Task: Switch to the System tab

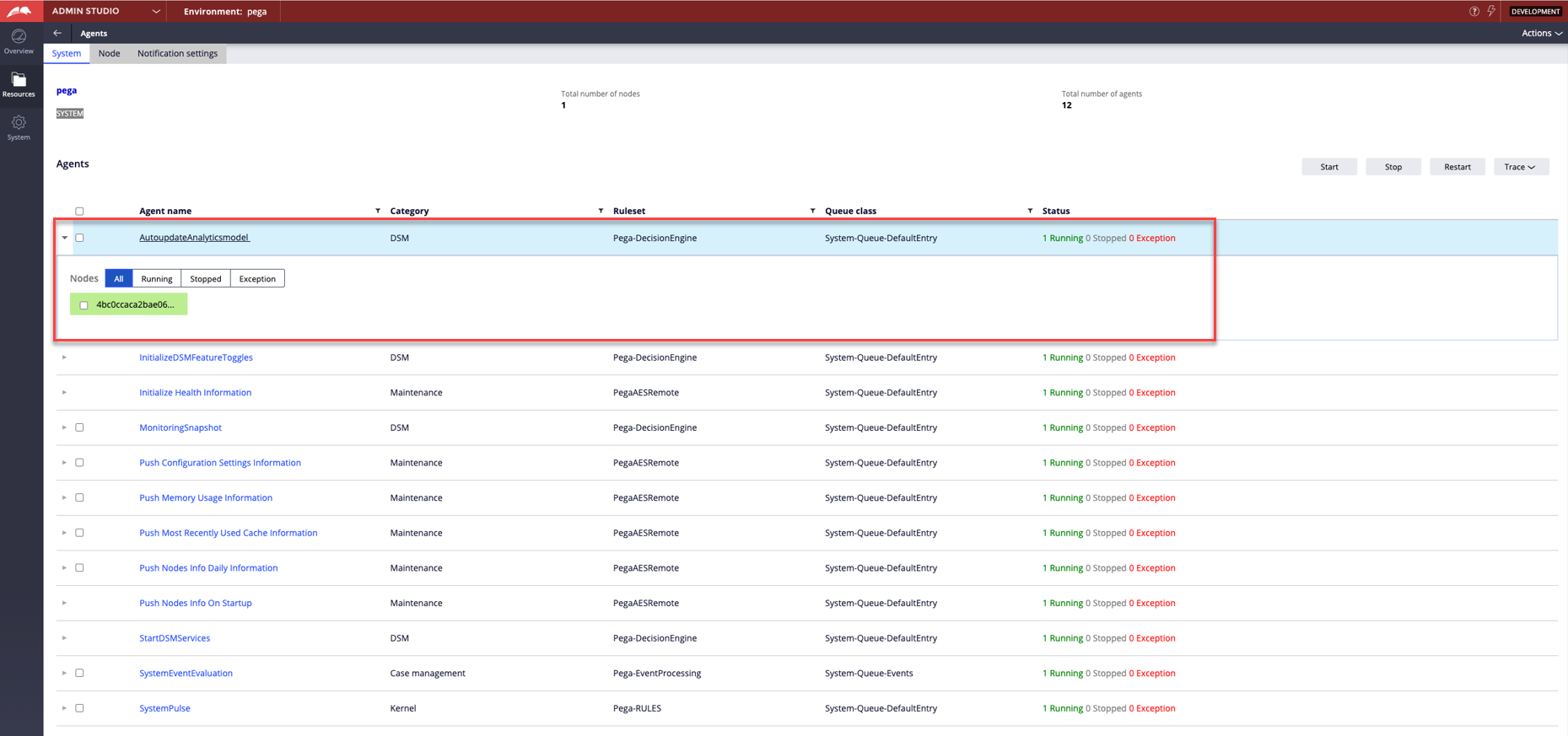Action: (x=67, y=53)
